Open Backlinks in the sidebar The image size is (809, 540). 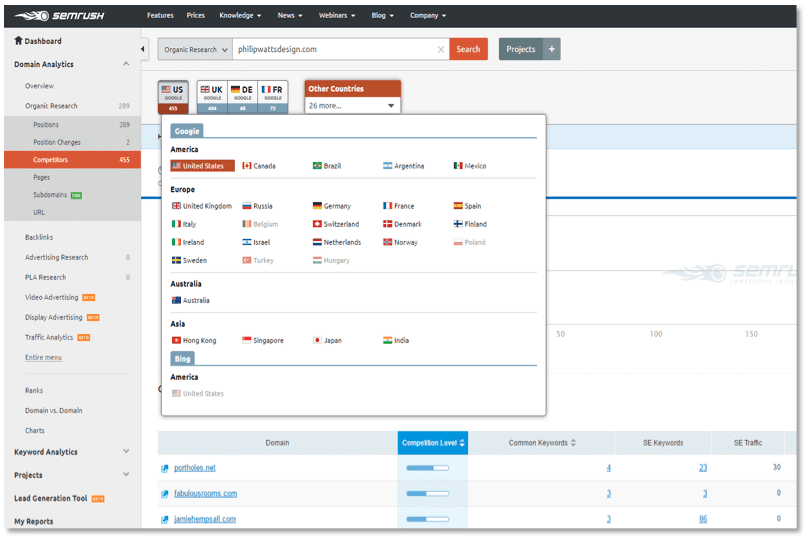pos(40,237)
